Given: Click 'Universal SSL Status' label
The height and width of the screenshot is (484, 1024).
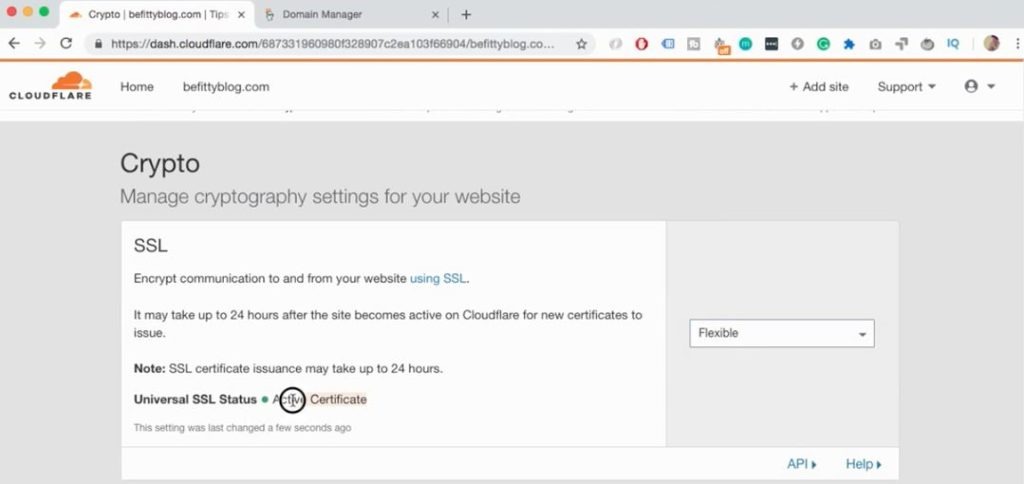Looking at the screenshot, I should click(x=195, y=399).
